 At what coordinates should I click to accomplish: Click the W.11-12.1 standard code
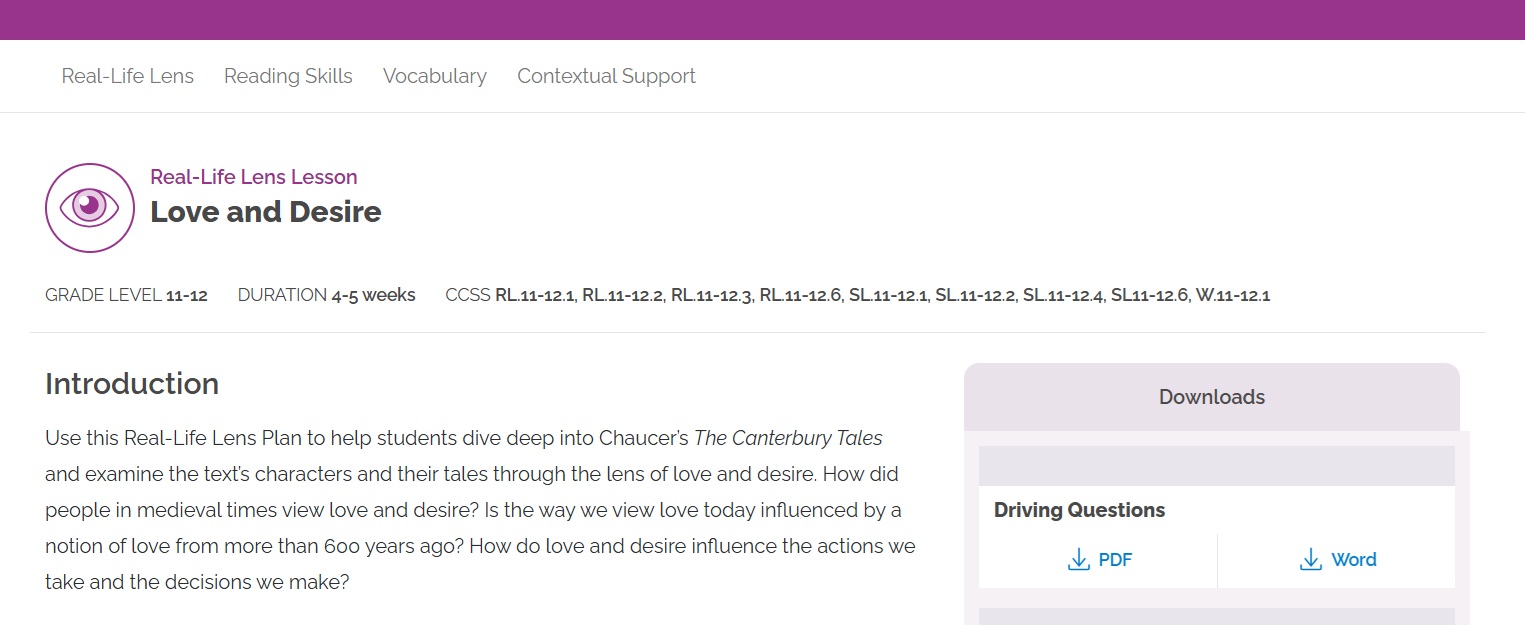(x=1232, y=295)
